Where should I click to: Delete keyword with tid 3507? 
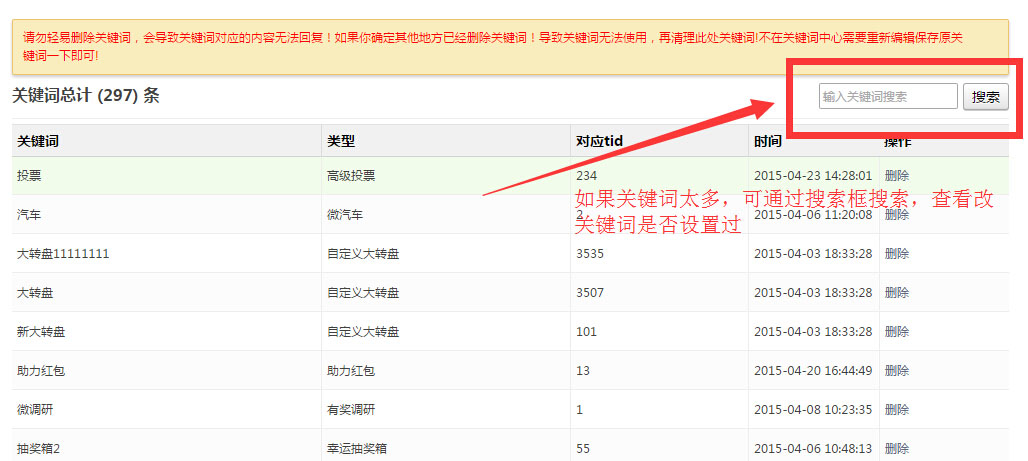tap(896, 293)
